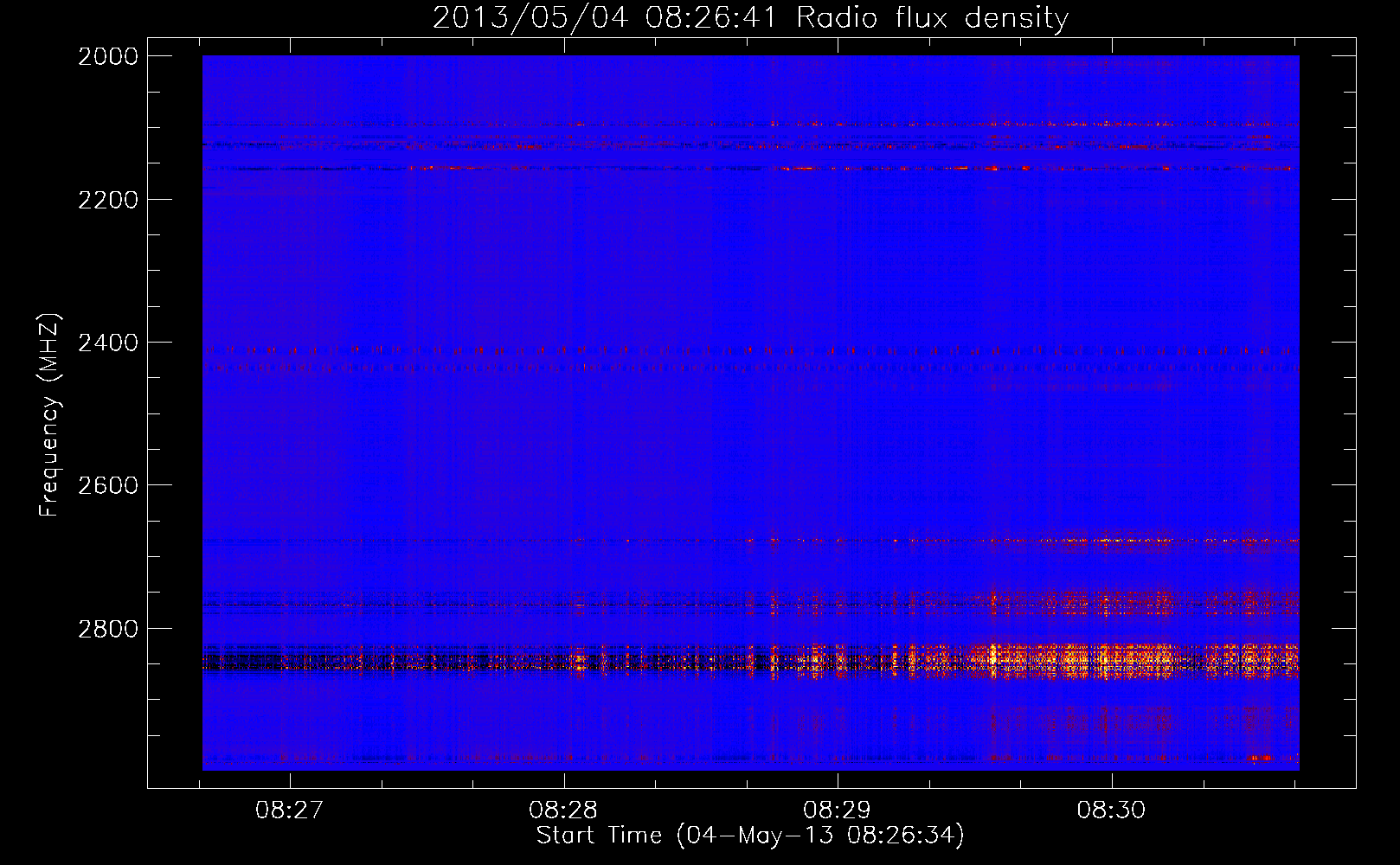Click the "Start Time (04-May-13 08:26:34)" label

tap(750, 836)
